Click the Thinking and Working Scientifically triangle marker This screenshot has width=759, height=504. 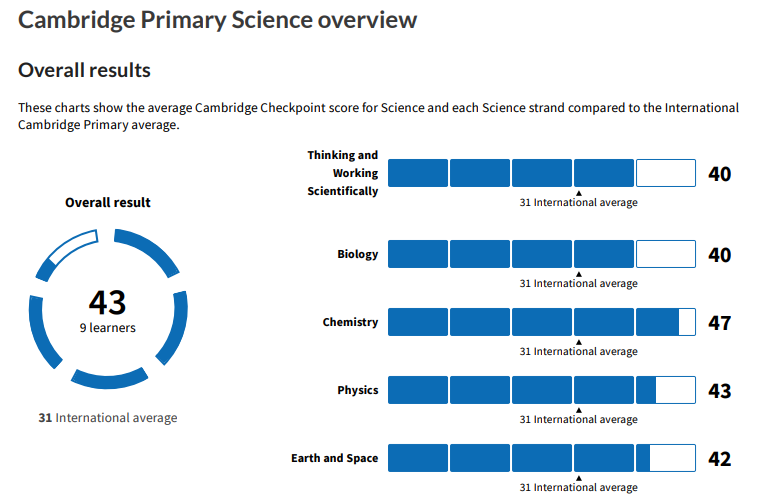578,192
